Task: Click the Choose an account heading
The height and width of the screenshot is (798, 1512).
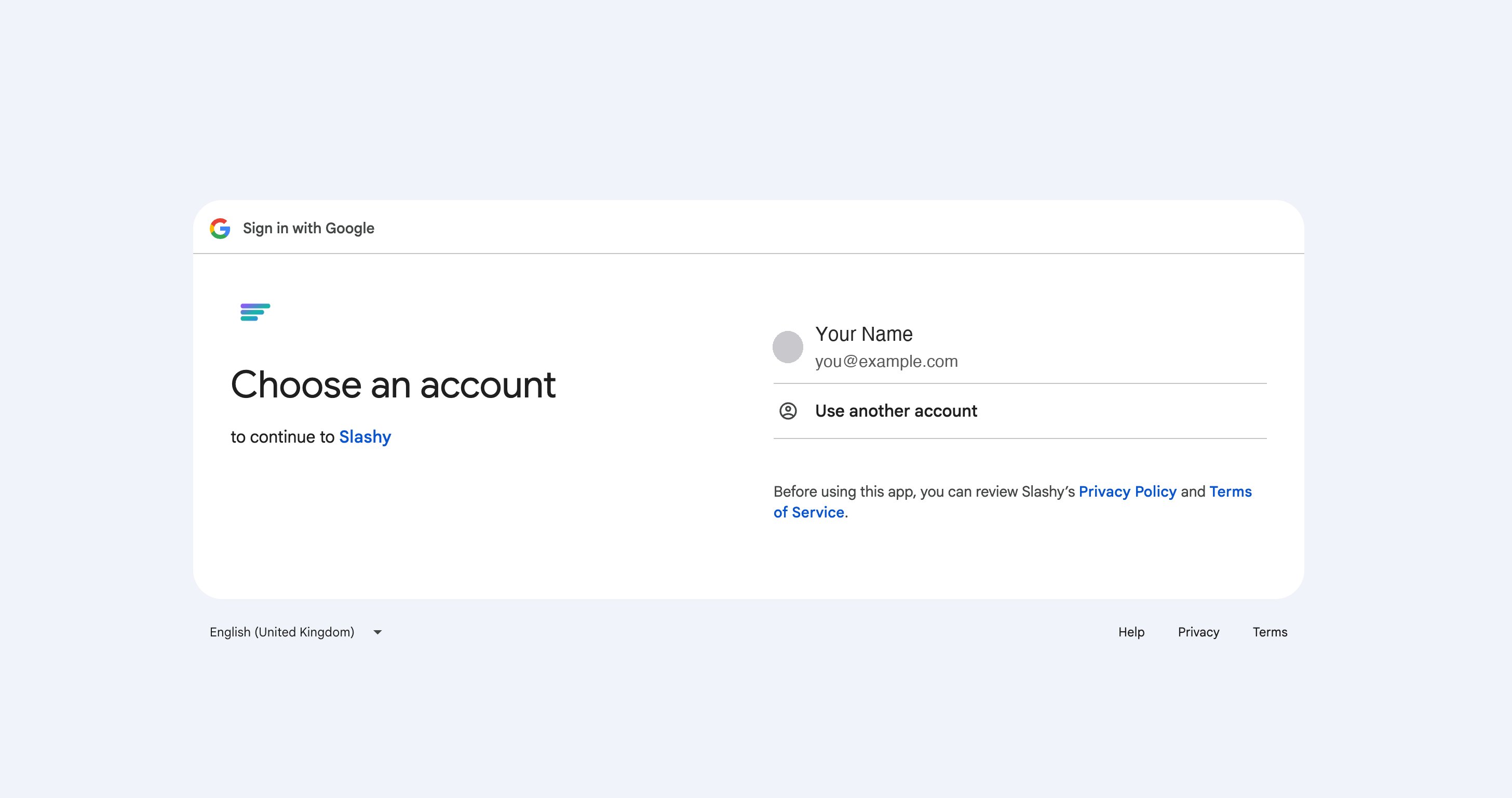Action: point(393,384)
